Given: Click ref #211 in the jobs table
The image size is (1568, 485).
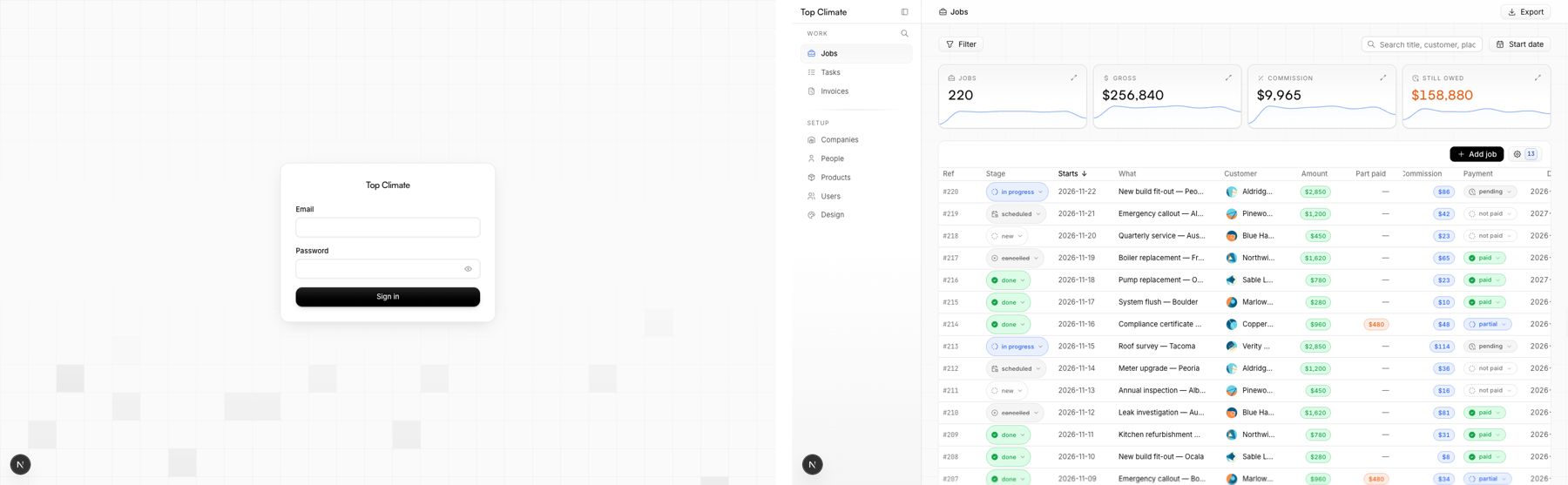Looking at the screenshot, I should 950,391.
